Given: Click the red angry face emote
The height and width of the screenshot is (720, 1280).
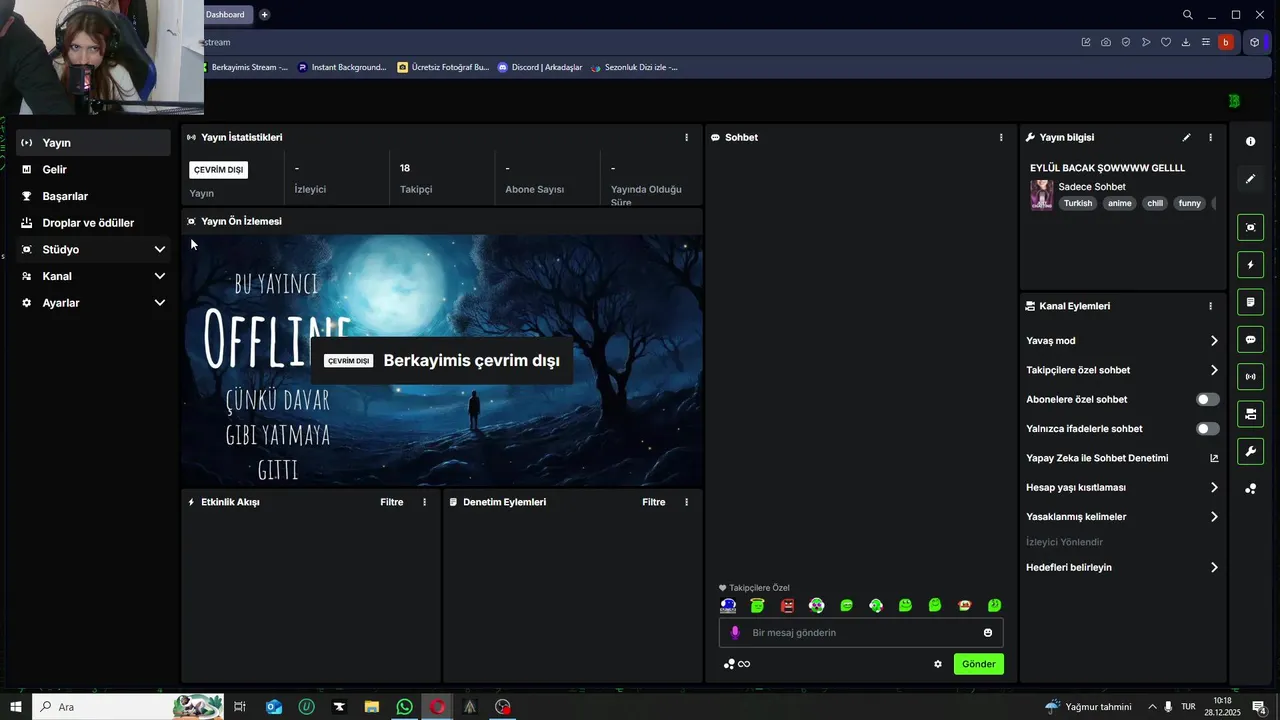Looking at the screenshot, I should [x=787, y=605].
